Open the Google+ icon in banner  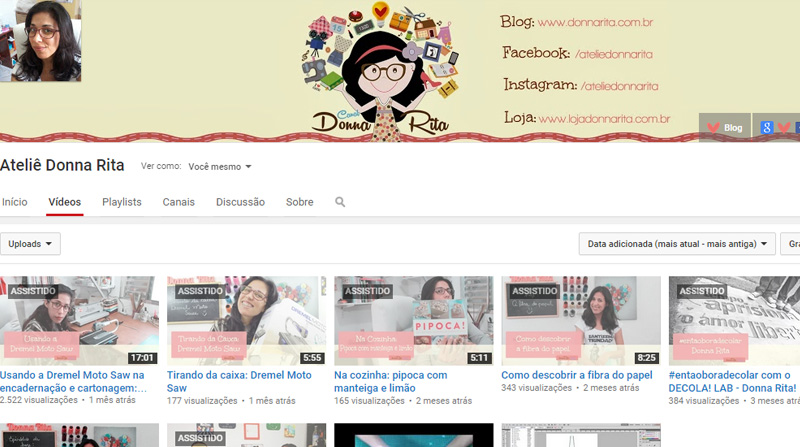coord(766,128)
